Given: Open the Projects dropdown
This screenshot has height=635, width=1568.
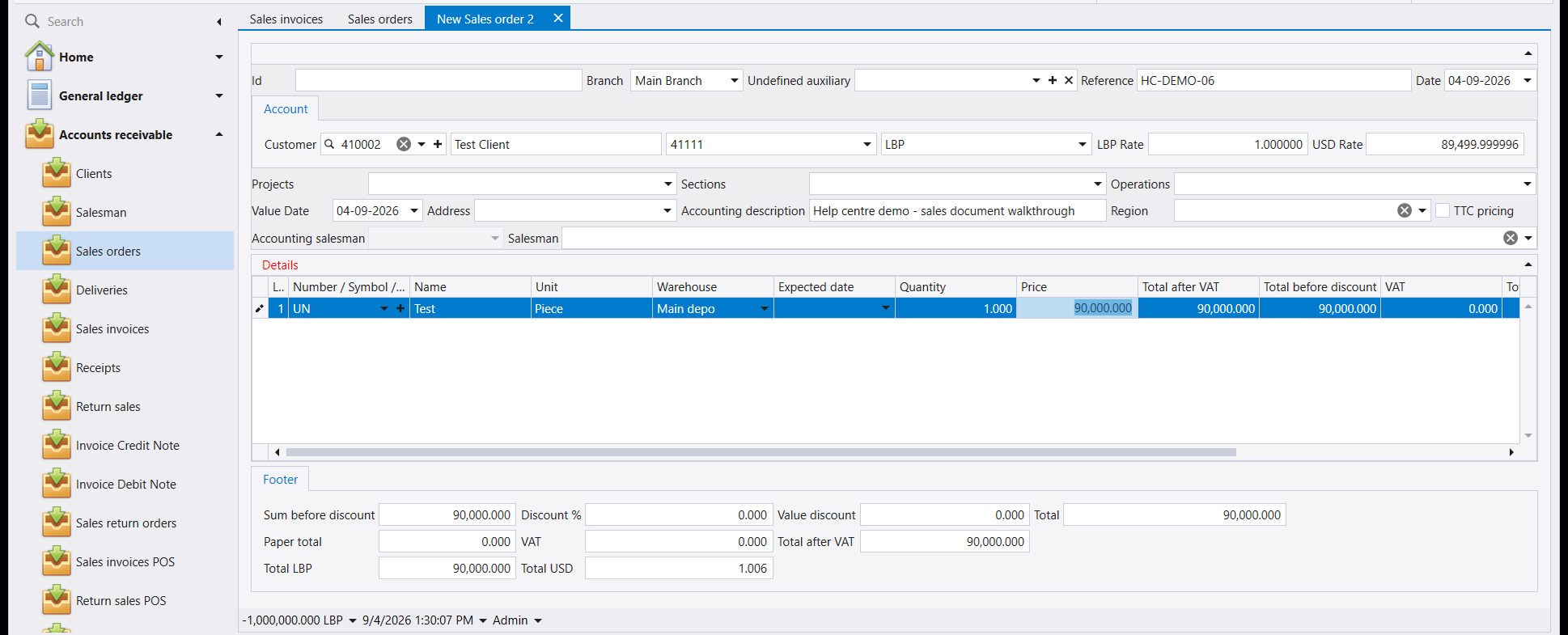Looking at the screenshot, I should [x=668, y=184].
